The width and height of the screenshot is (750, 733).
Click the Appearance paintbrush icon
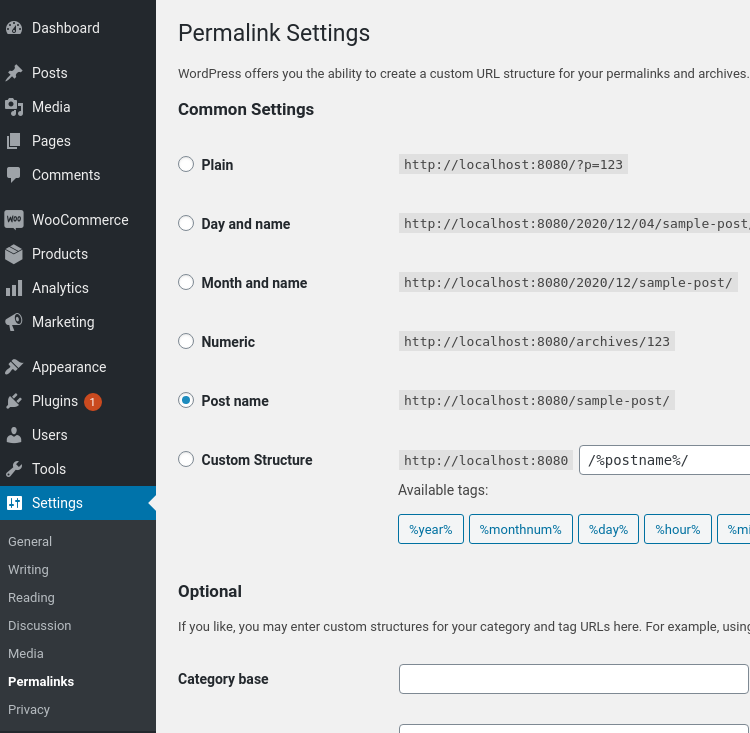[14, 367]
